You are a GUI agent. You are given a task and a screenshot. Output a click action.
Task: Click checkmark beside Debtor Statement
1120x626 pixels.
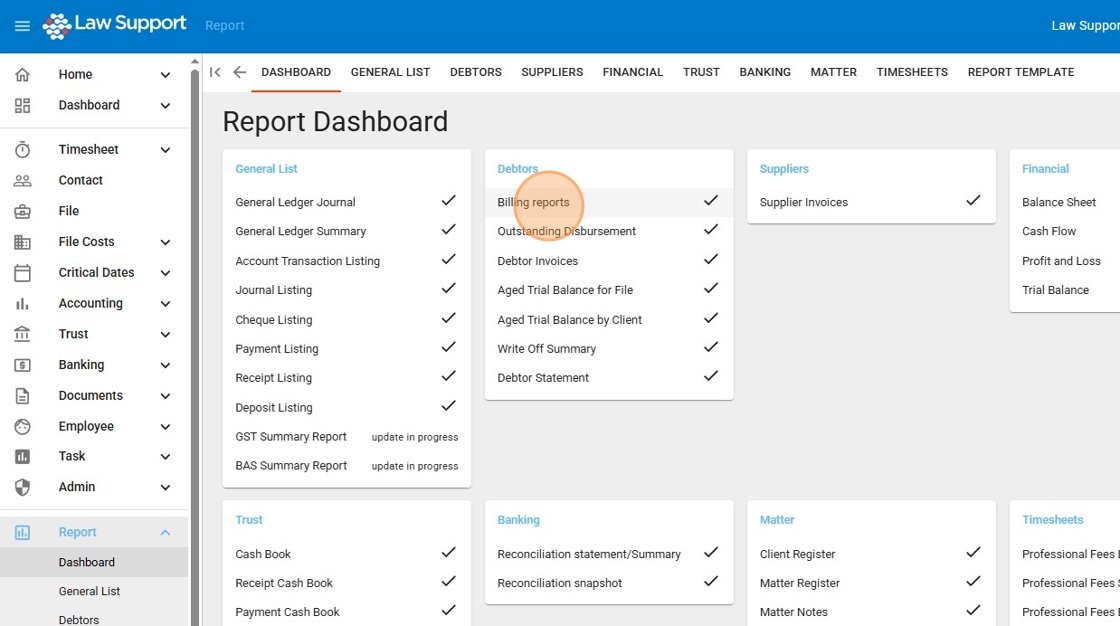pyautogui.click(x=711, y=376)
